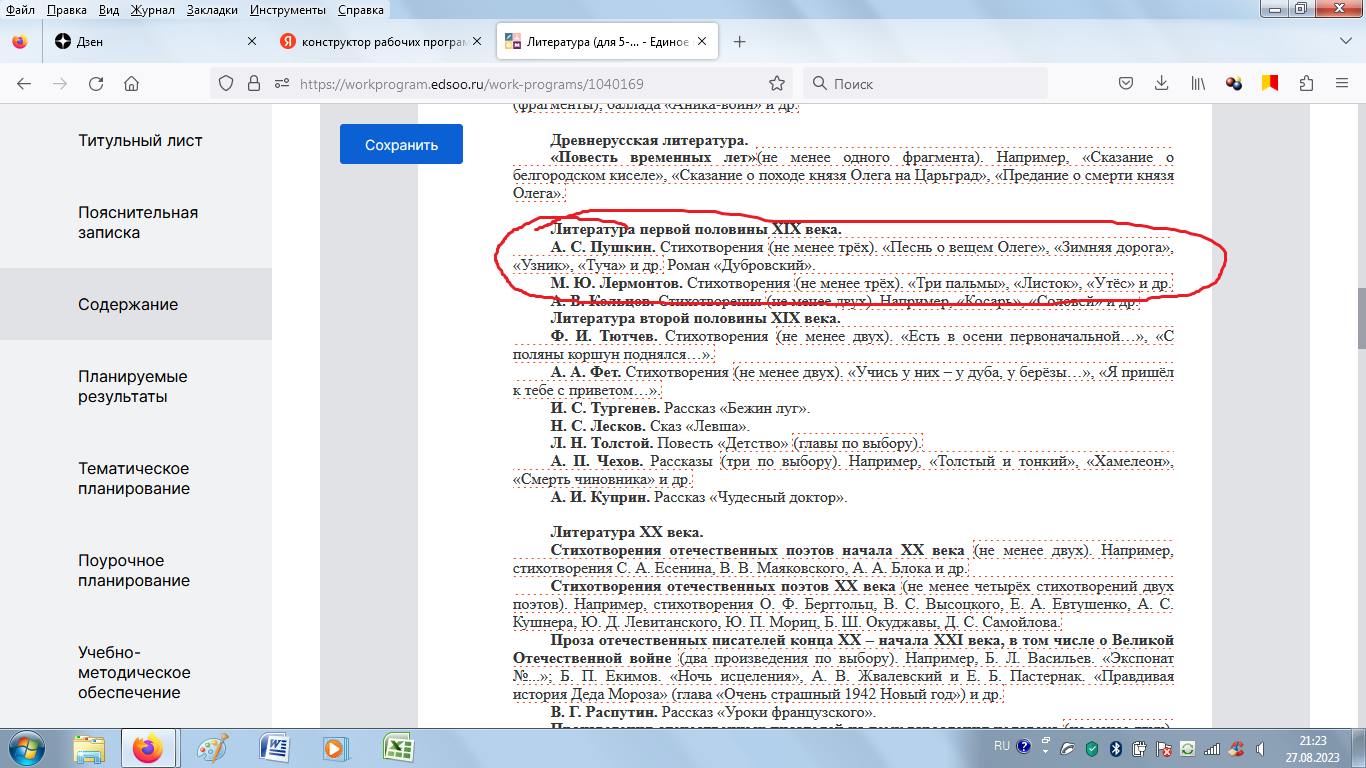This screenshot has height=768, width=1366.
Task: Open the Файл menu
Action: click(x=20, y=10)
